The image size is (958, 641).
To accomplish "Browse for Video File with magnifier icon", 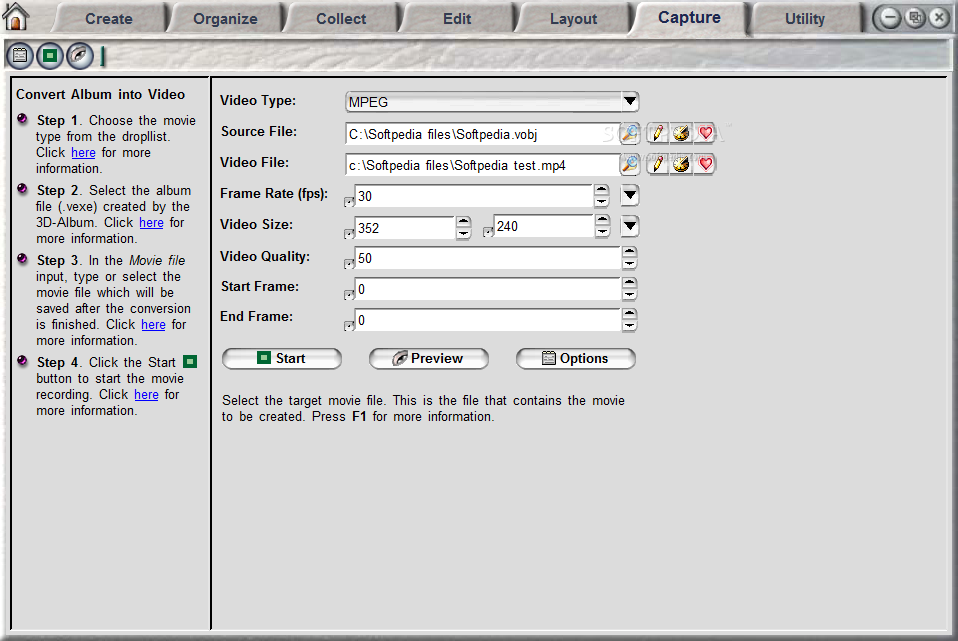I will [630, 164].
